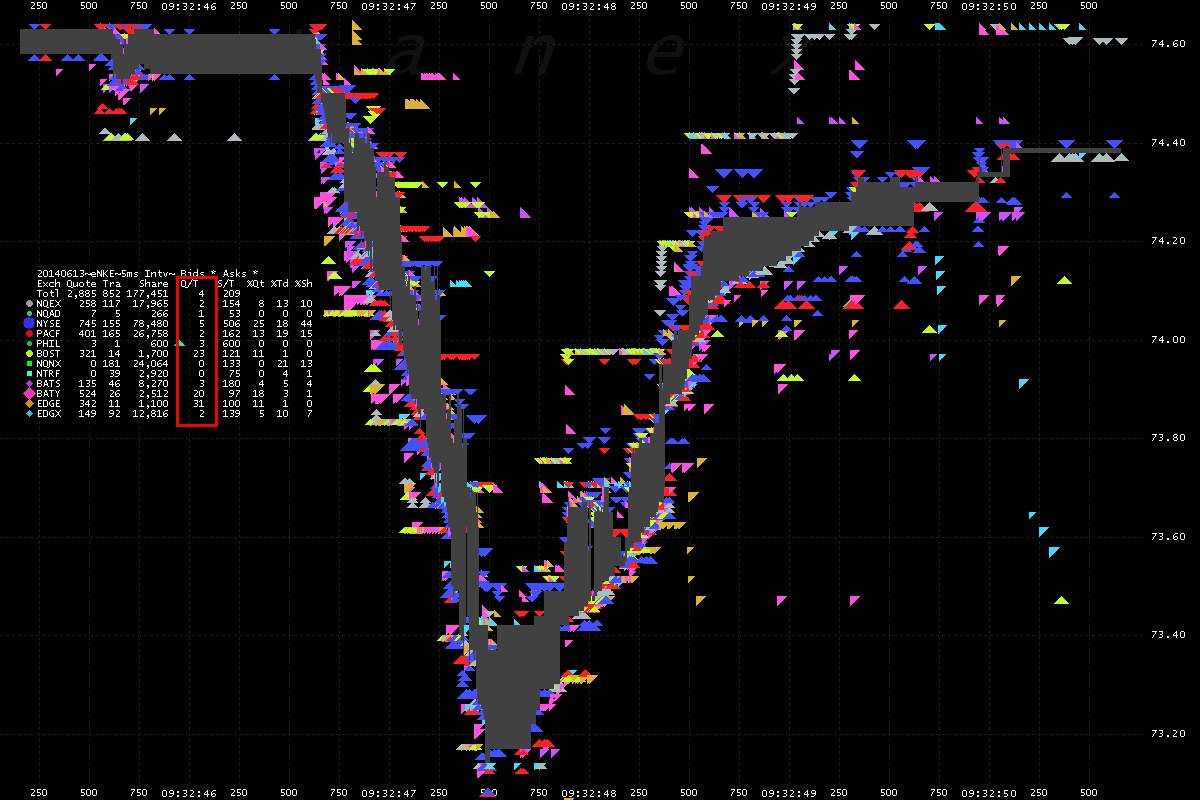Select the 'BOST' exchange label
This screenshot has height=800, width=1200.
pyautogui.click(x=49, y=353)
